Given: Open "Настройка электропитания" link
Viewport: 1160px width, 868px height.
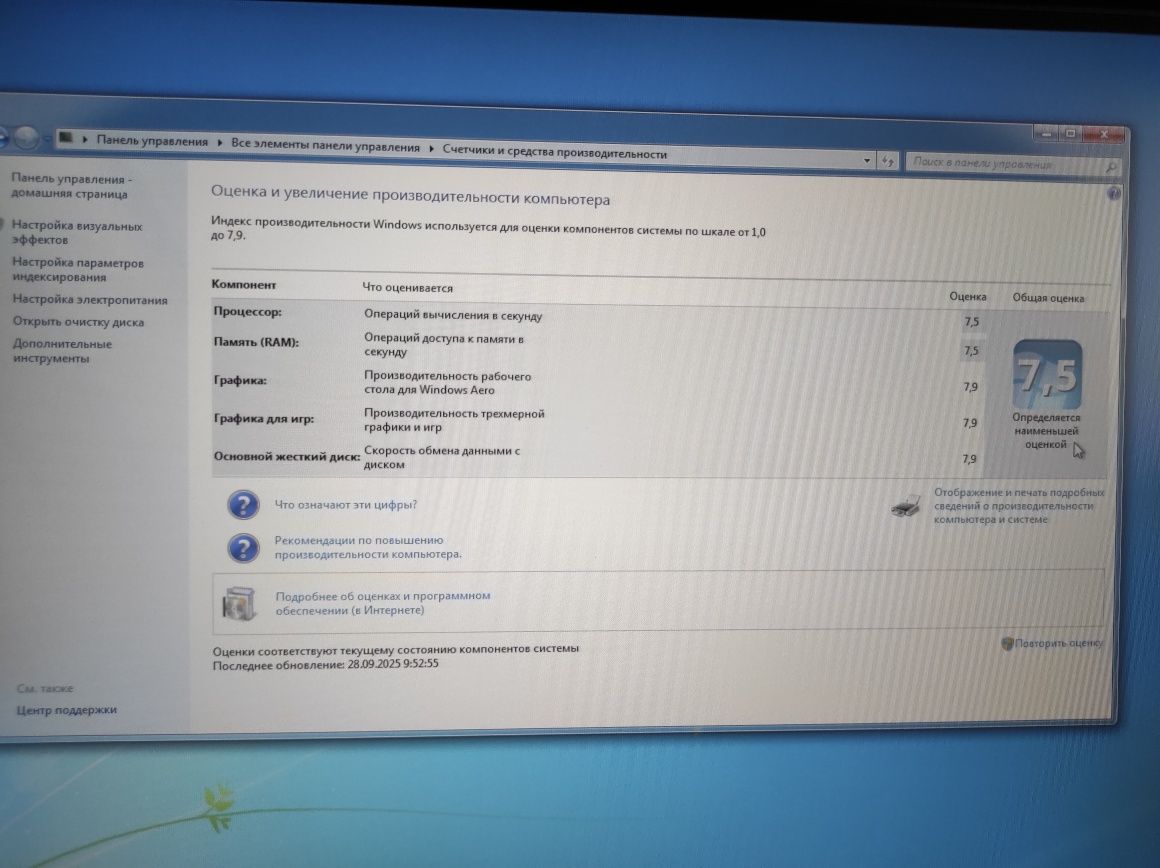Looking at the screenshot, I should coord(90,300).
